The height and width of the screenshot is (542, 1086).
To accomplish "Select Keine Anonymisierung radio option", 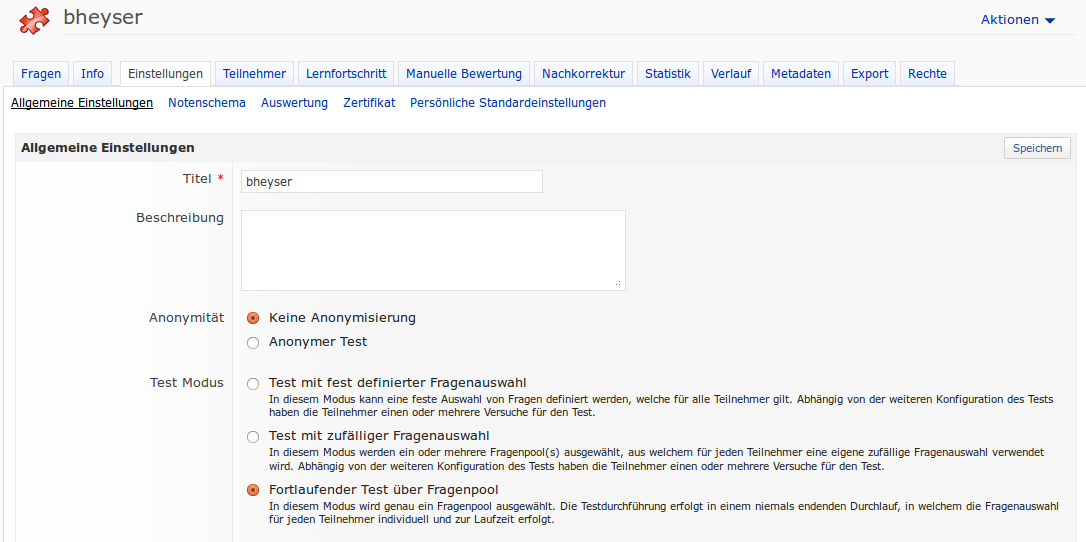I will (x=253, y=318).
